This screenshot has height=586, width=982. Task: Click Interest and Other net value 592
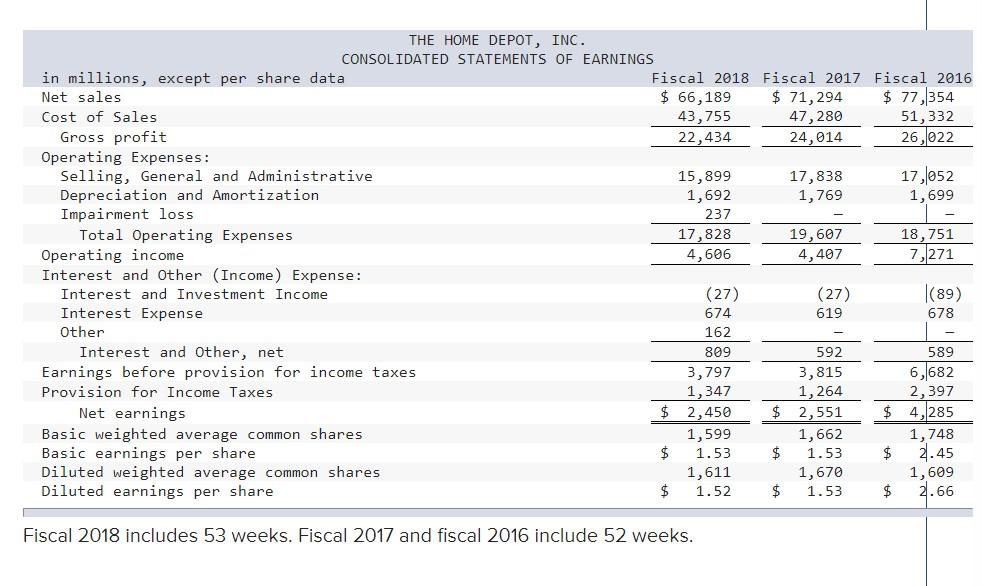829,352
